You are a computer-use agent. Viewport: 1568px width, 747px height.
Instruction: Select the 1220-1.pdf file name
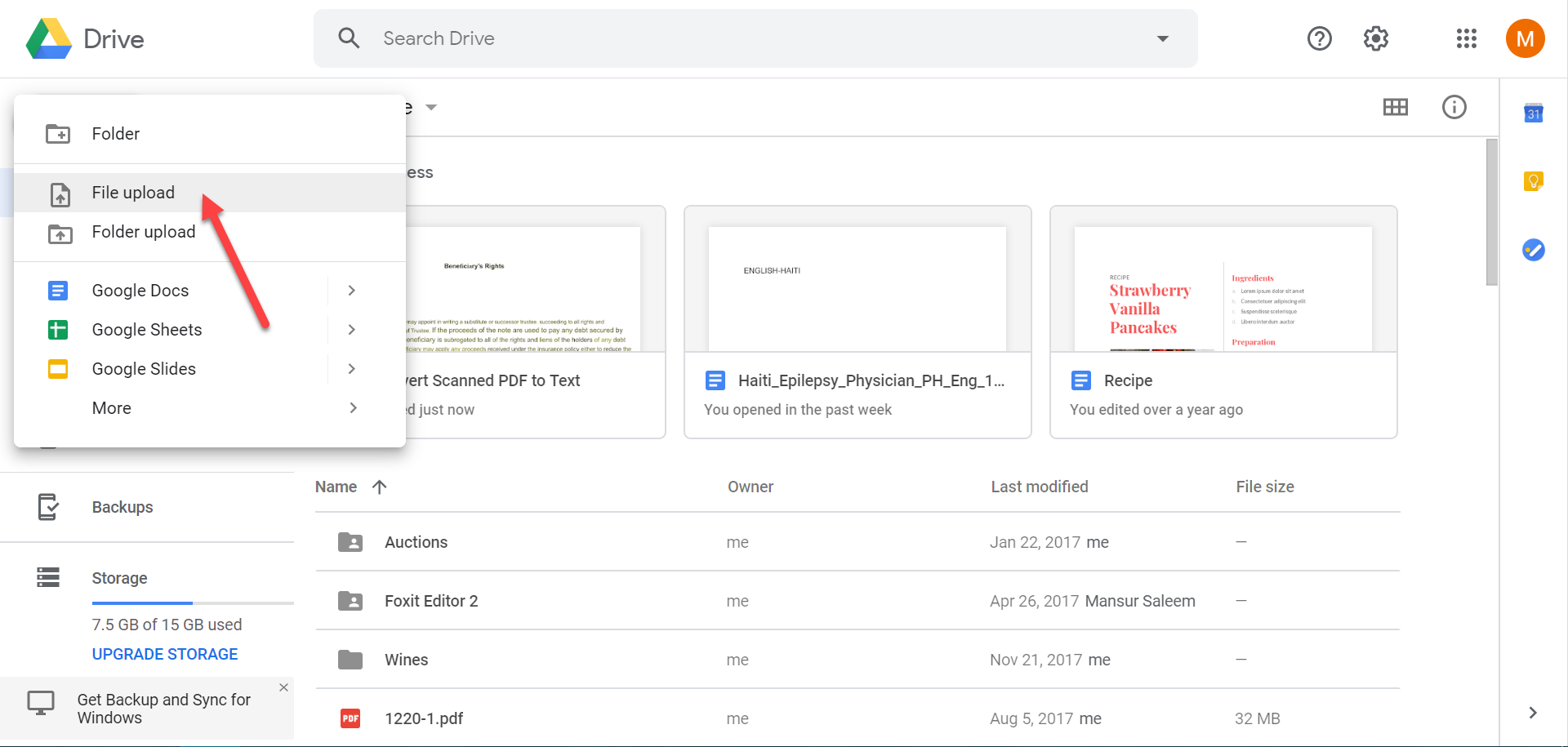(x=424, y=718)
